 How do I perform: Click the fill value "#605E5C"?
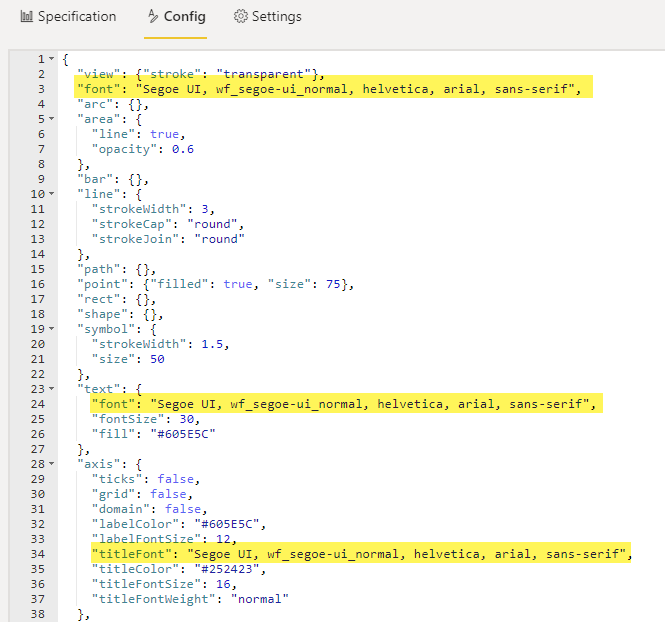[183, 434]
